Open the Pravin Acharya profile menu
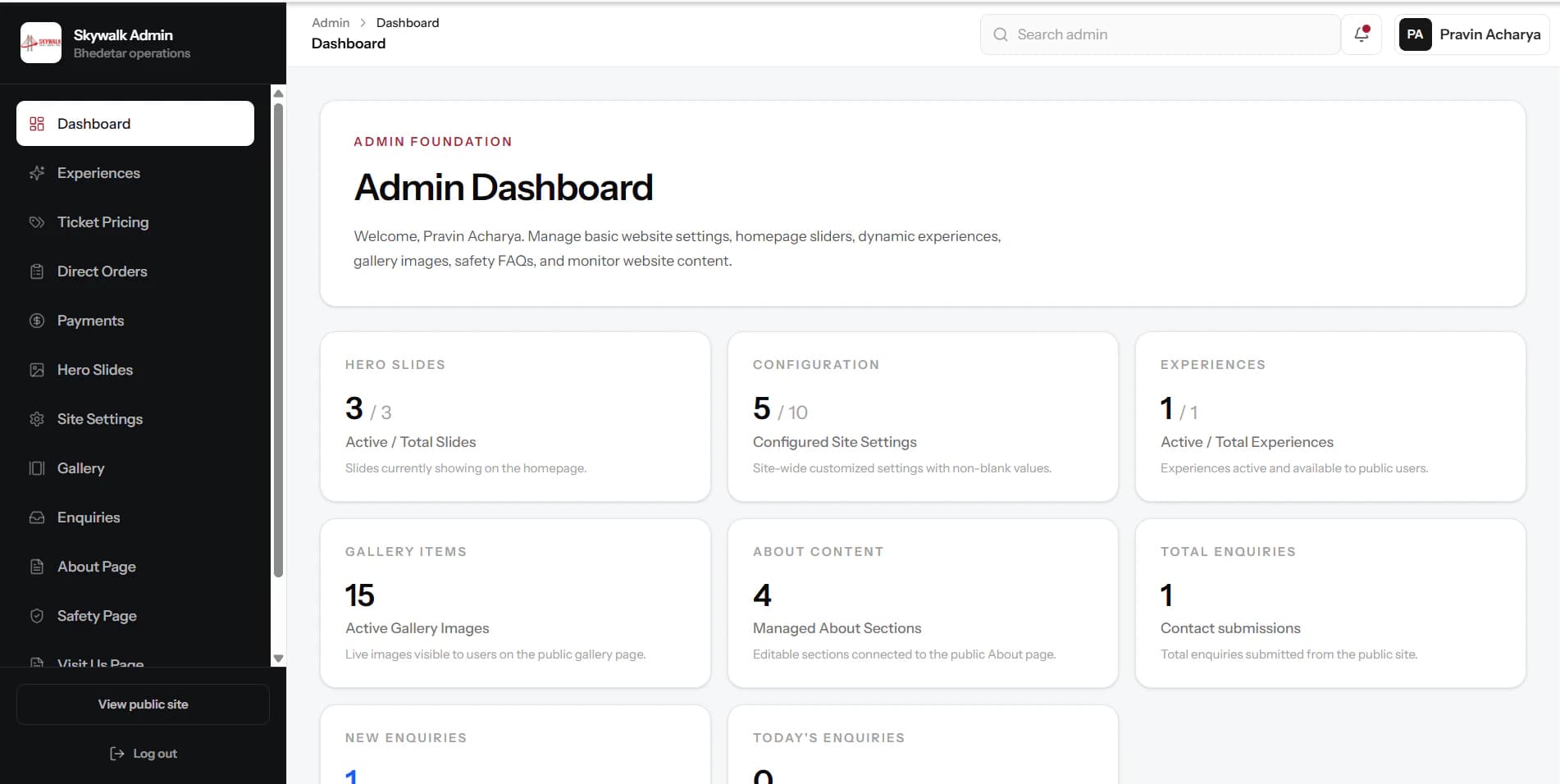 pyautogui.click(x=1471, y=34)
